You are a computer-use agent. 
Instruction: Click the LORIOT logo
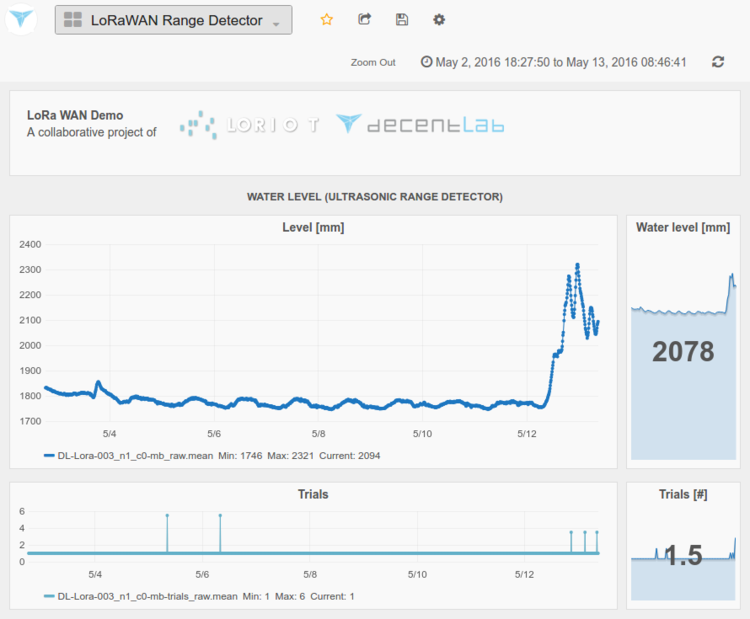(x=249, y=125)
